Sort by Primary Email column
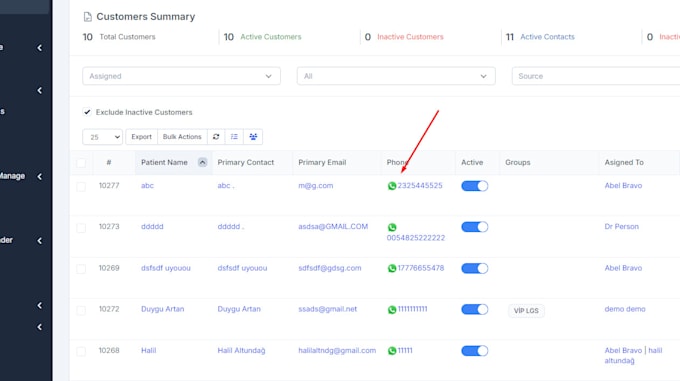 point(322,163)
